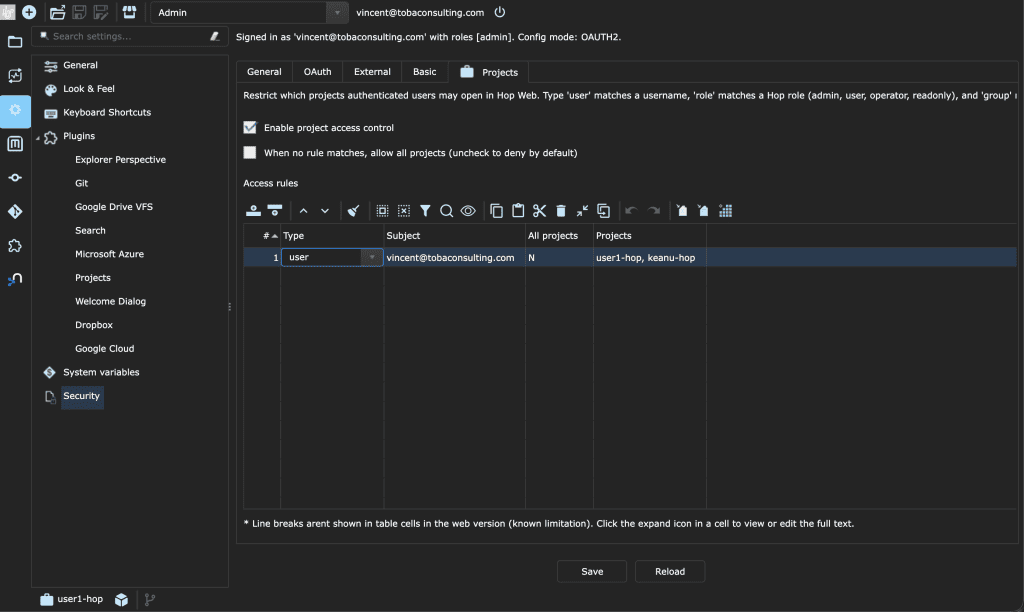Image resolution: width=1024 pixels, height=612 pixels.
Task: Open the Type dropdown showing user
Action: pos(372,257)
